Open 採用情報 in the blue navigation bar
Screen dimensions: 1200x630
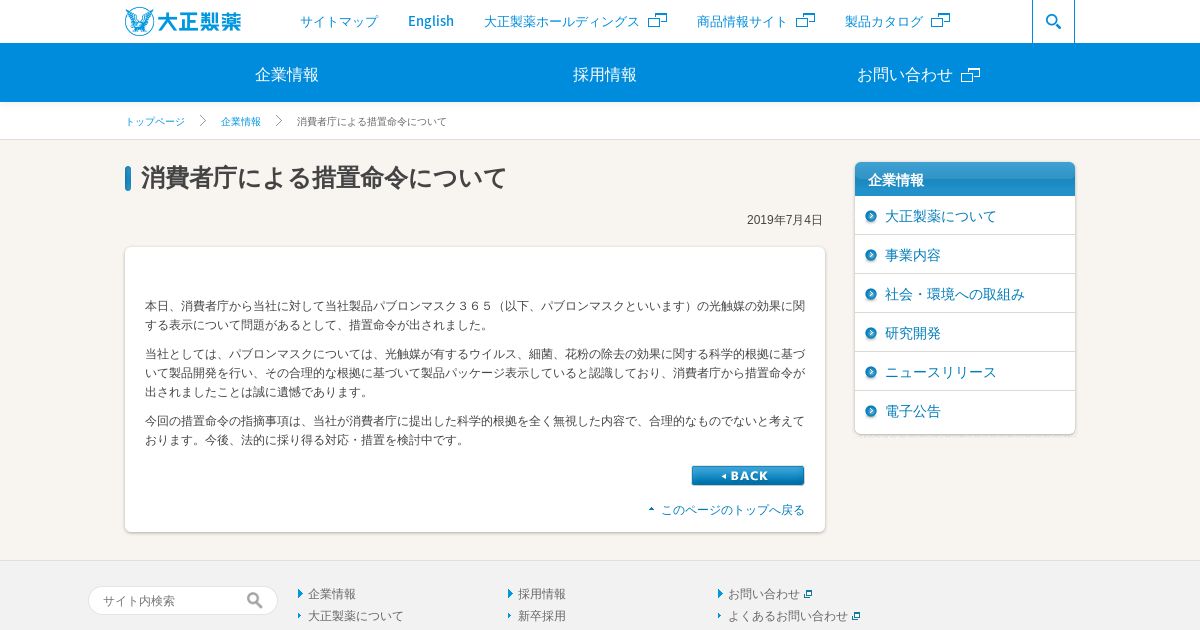[x=605, y=74]
